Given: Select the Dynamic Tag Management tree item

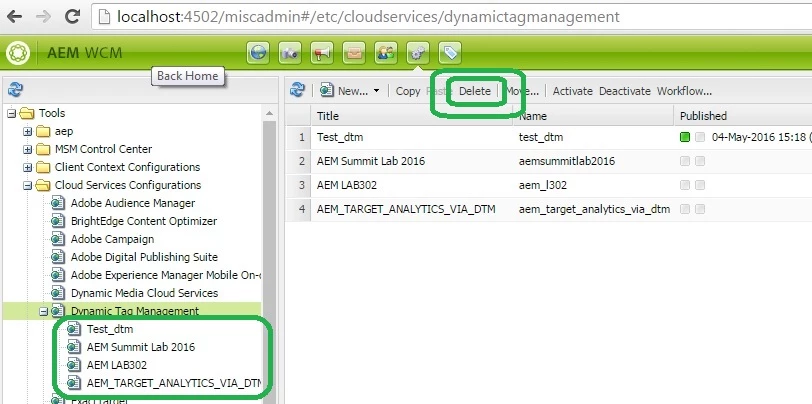Looking at the screenshot, I should click(x=135, y=311).
